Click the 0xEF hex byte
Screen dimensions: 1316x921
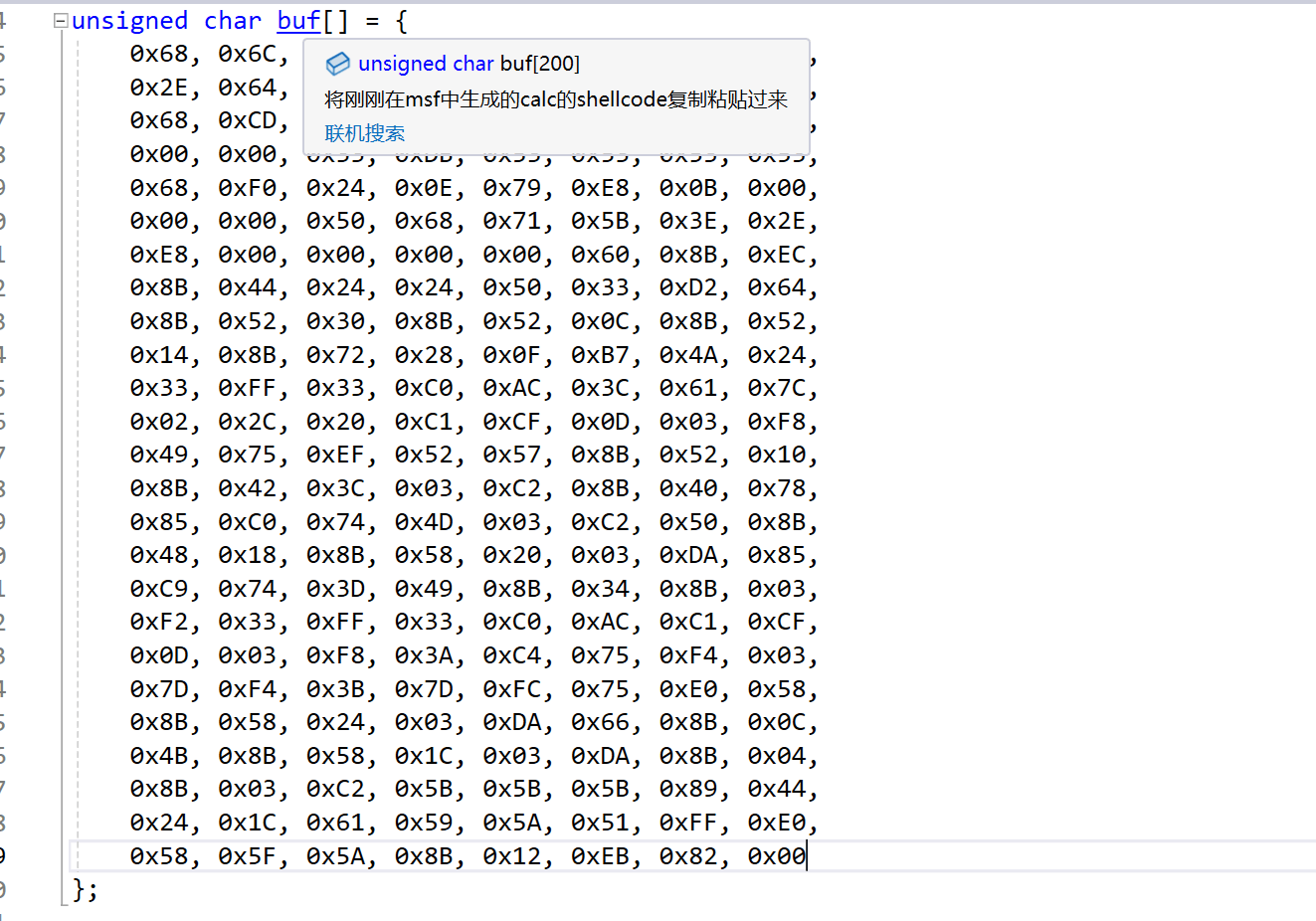pyautogui.click(x=335, y=455)
